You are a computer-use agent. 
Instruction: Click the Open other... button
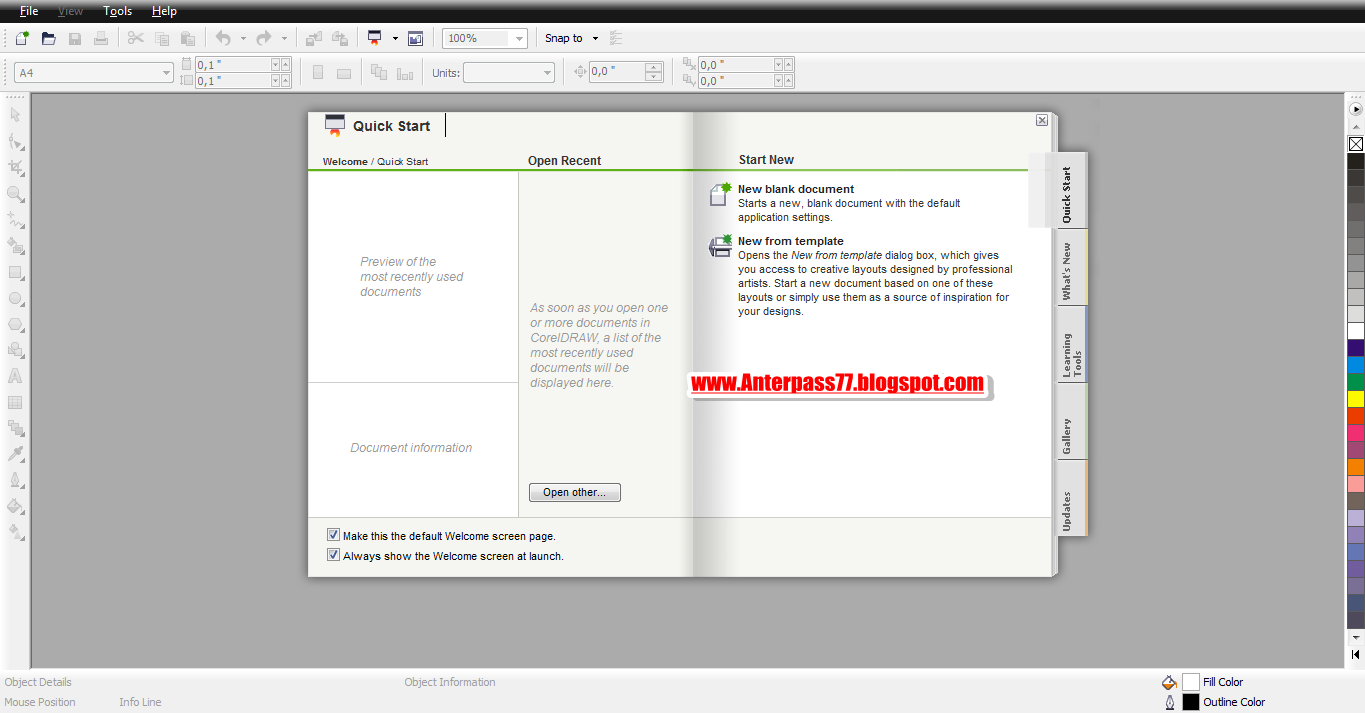(x=574, y=492)
